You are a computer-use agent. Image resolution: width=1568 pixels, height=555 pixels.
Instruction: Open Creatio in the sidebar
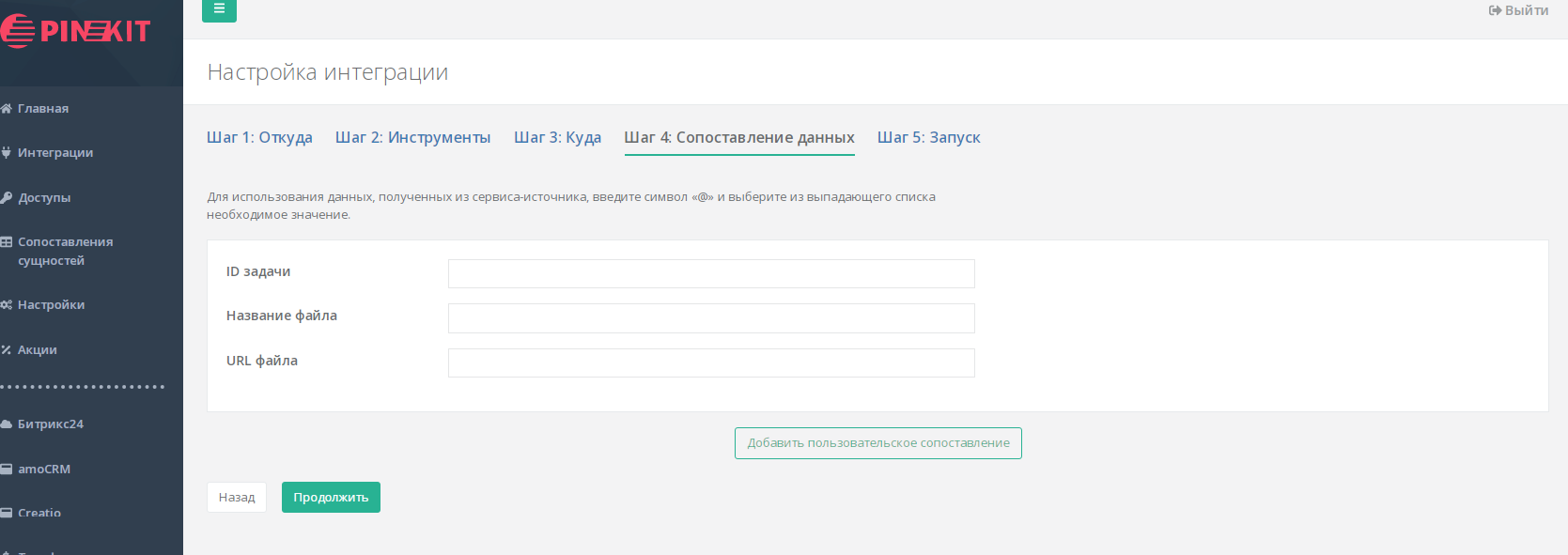click(39, 513)
